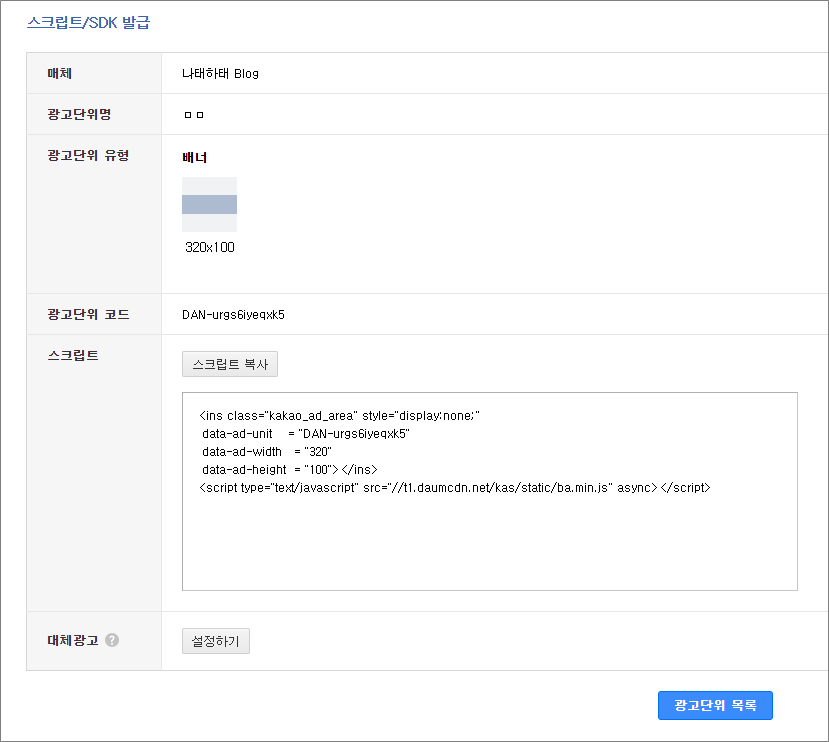Click the 스크립트/SDK 발급 heading
This screenshot has width=829, height=742.
tap(88, 22)
